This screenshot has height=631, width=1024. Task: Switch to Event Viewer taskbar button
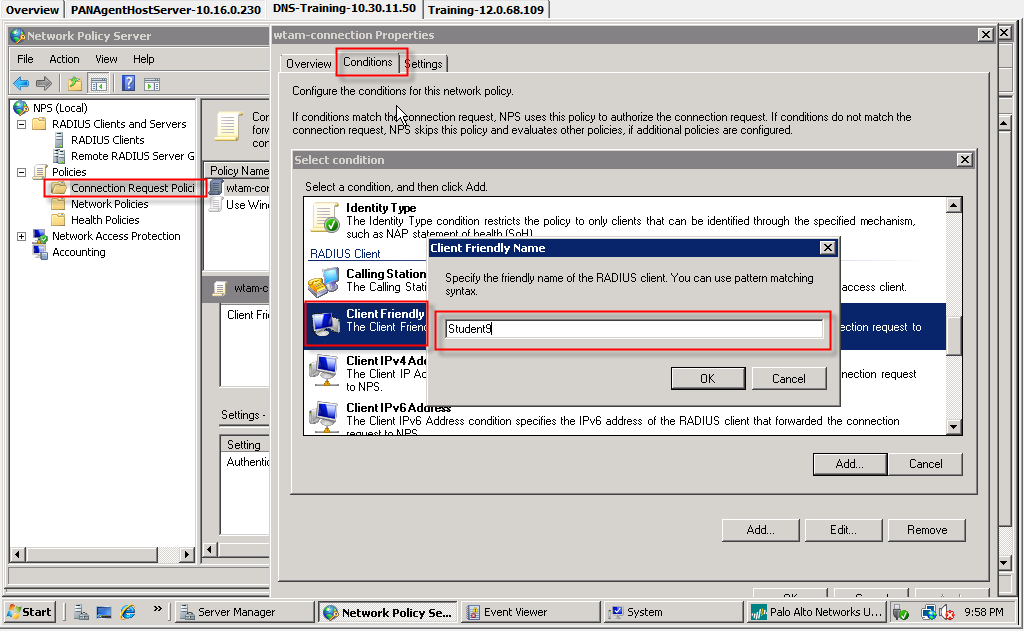[532, 612]
